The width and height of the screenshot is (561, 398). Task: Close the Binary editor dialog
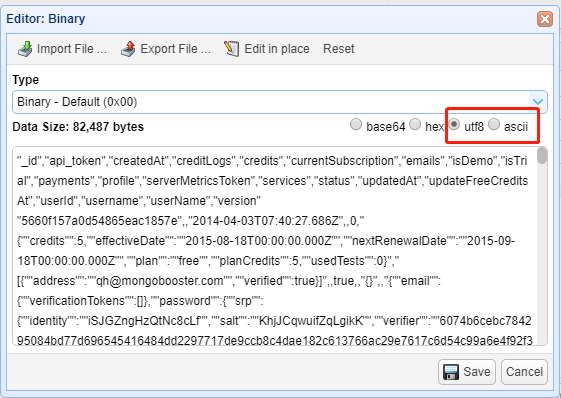tap(545, 19)
